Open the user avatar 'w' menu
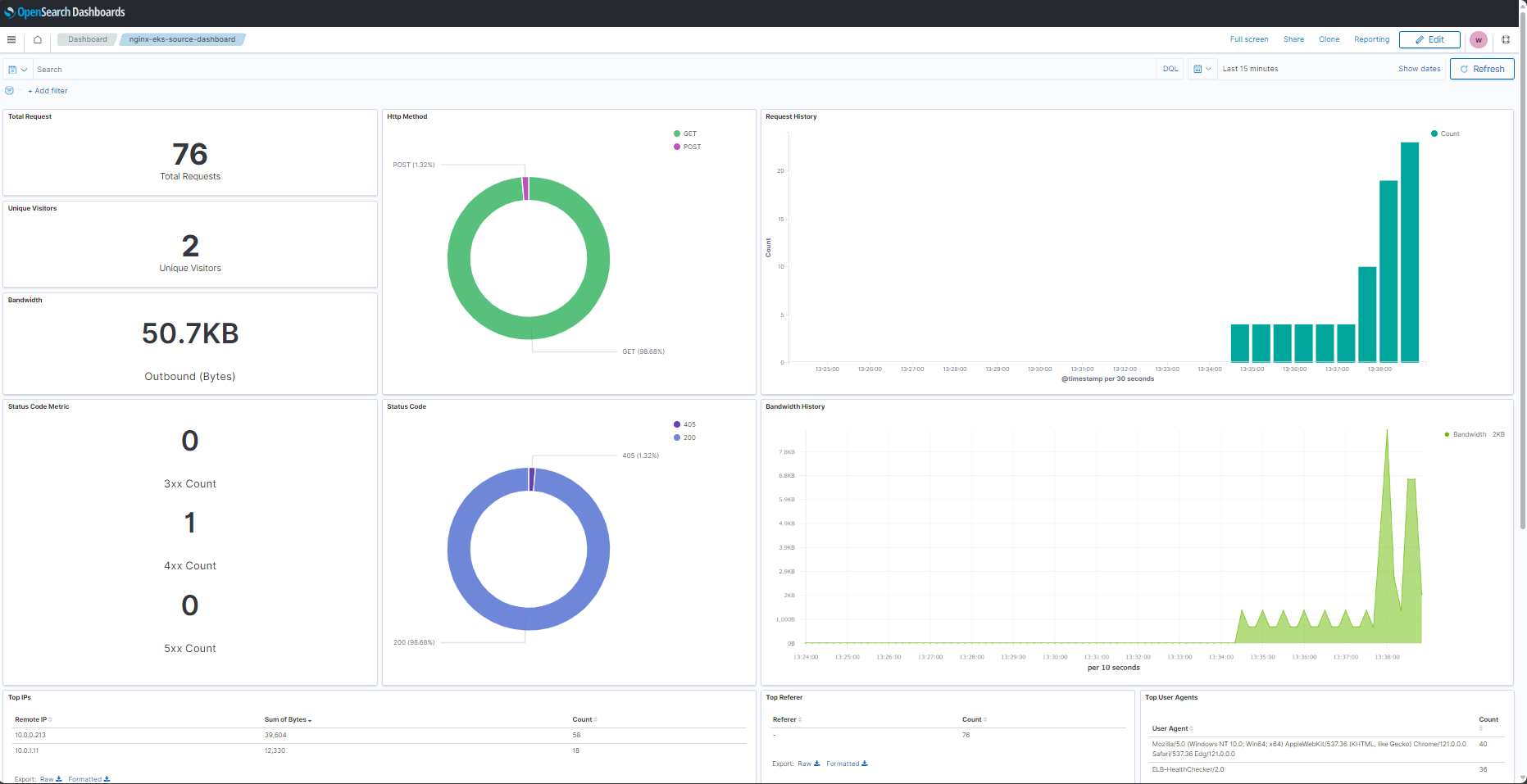The image size is (1527, 784). click(x=1479, y=39)
